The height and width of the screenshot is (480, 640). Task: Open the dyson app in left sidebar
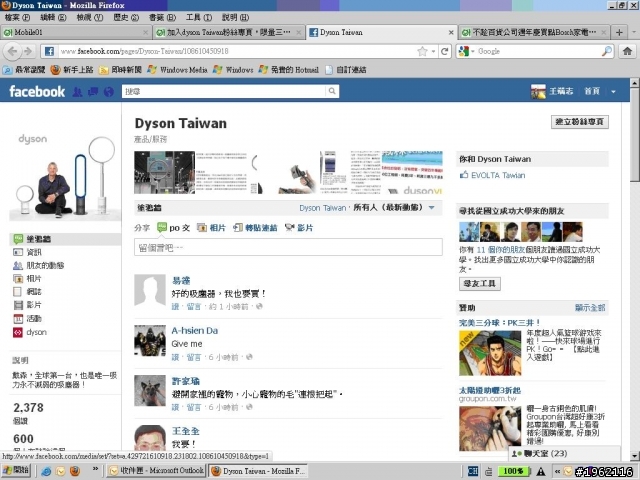click(x=30, y=332)
